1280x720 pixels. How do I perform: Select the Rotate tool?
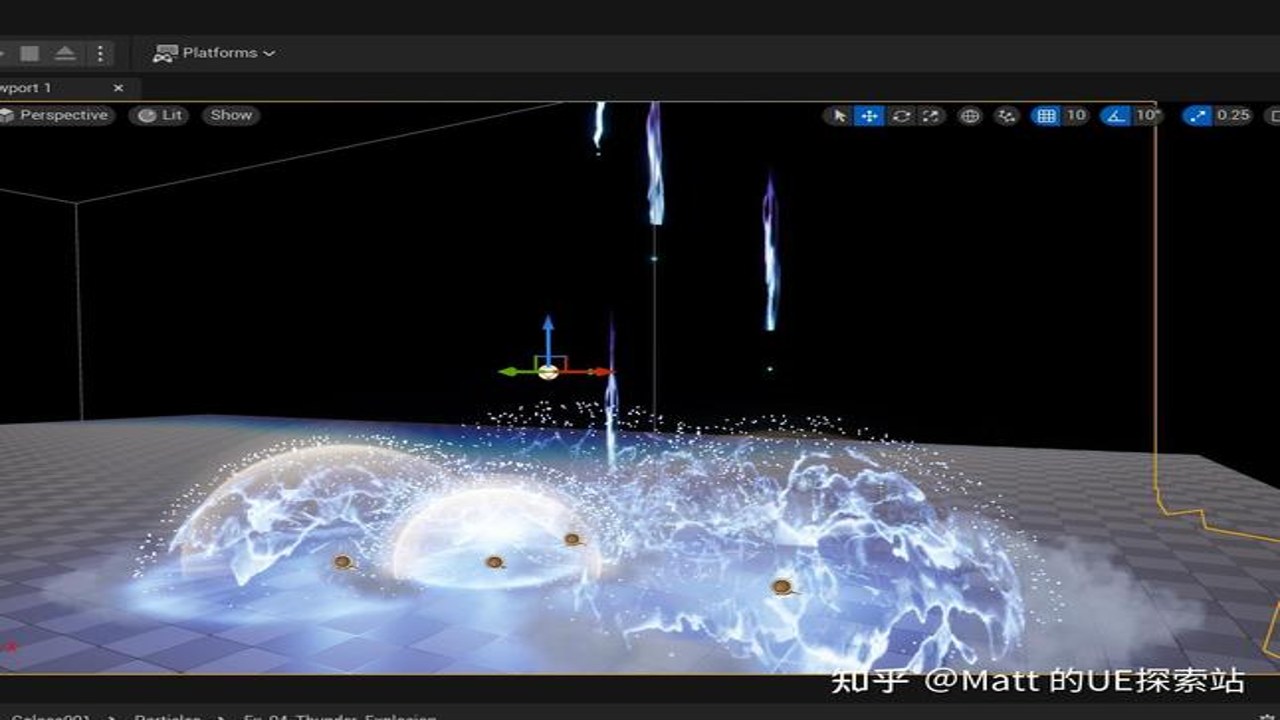(x=901, y=116)
